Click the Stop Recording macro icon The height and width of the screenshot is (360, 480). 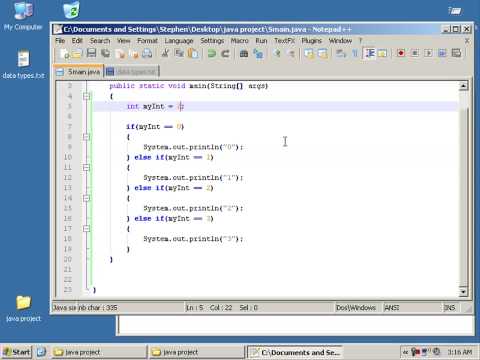pos(415,53)
